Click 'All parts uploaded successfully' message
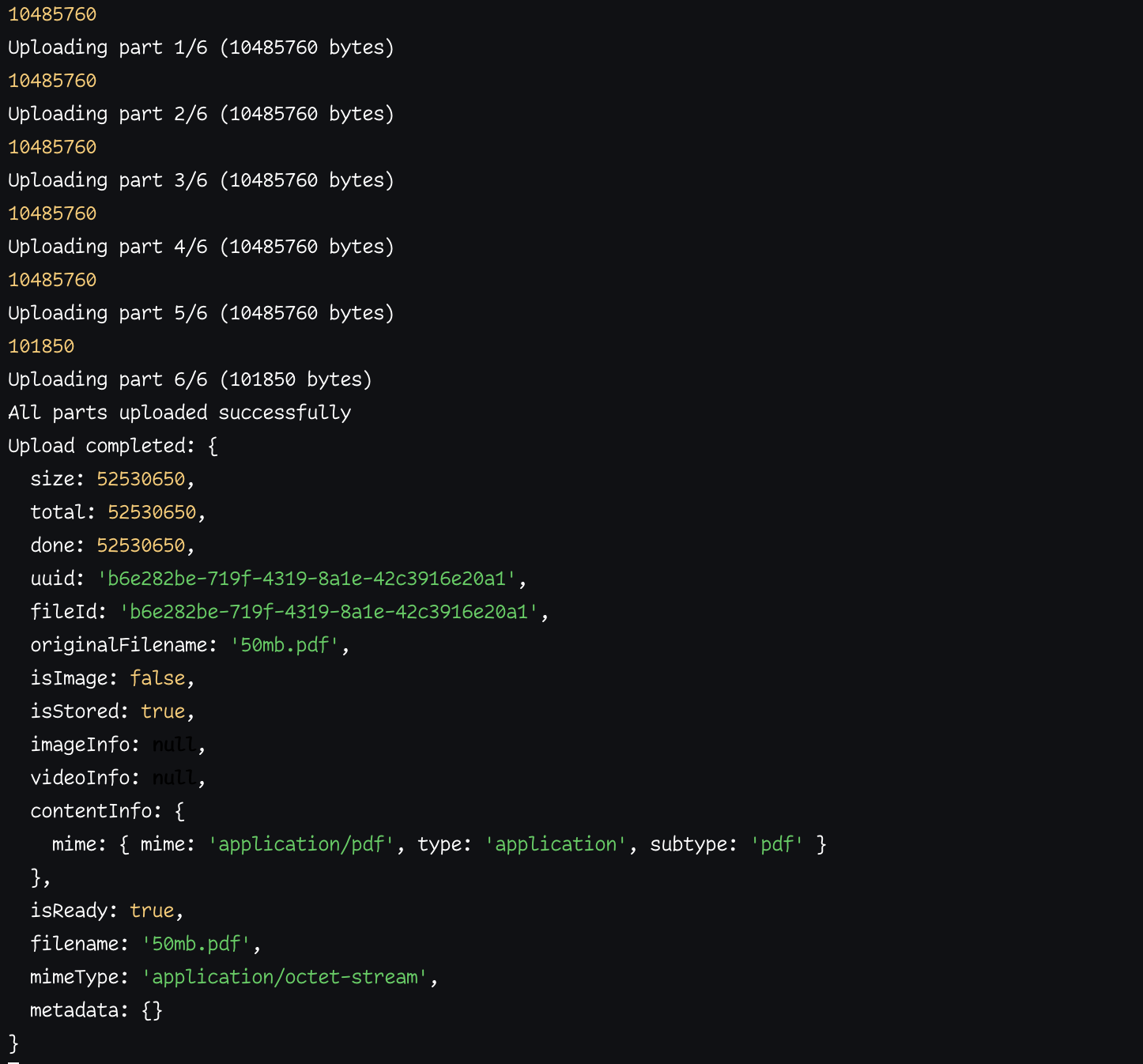 179,413
